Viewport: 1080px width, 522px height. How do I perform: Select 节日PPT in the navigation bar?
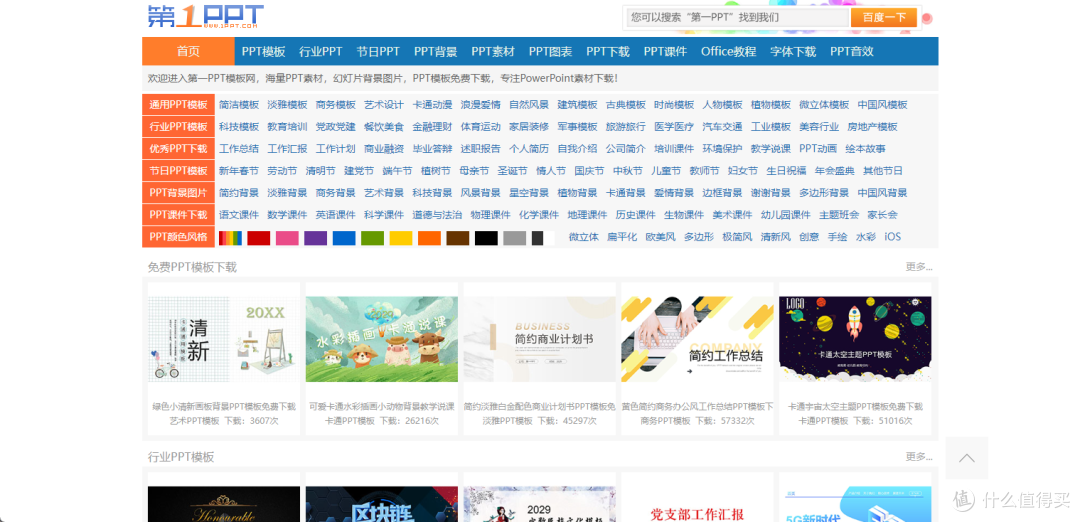click(378, 52)
